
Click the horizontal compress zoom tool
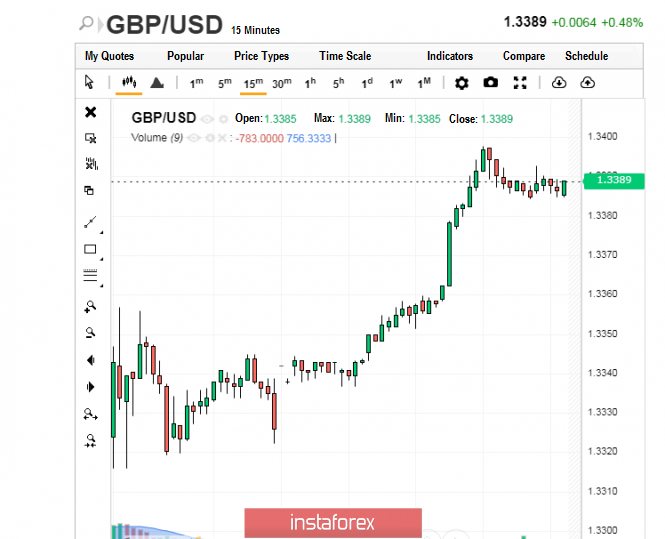[90, 441]
